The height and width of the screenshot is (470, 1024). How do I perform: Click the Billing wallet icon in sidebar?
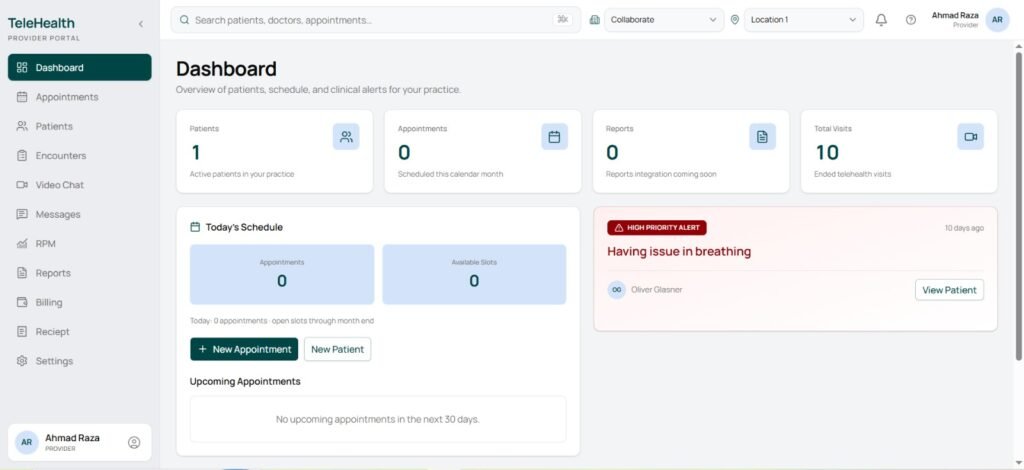22,302
